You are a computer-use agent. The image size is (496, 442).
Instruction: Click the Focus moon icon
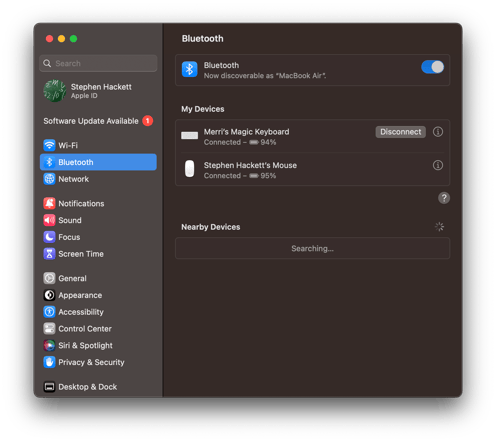point(49,237)
